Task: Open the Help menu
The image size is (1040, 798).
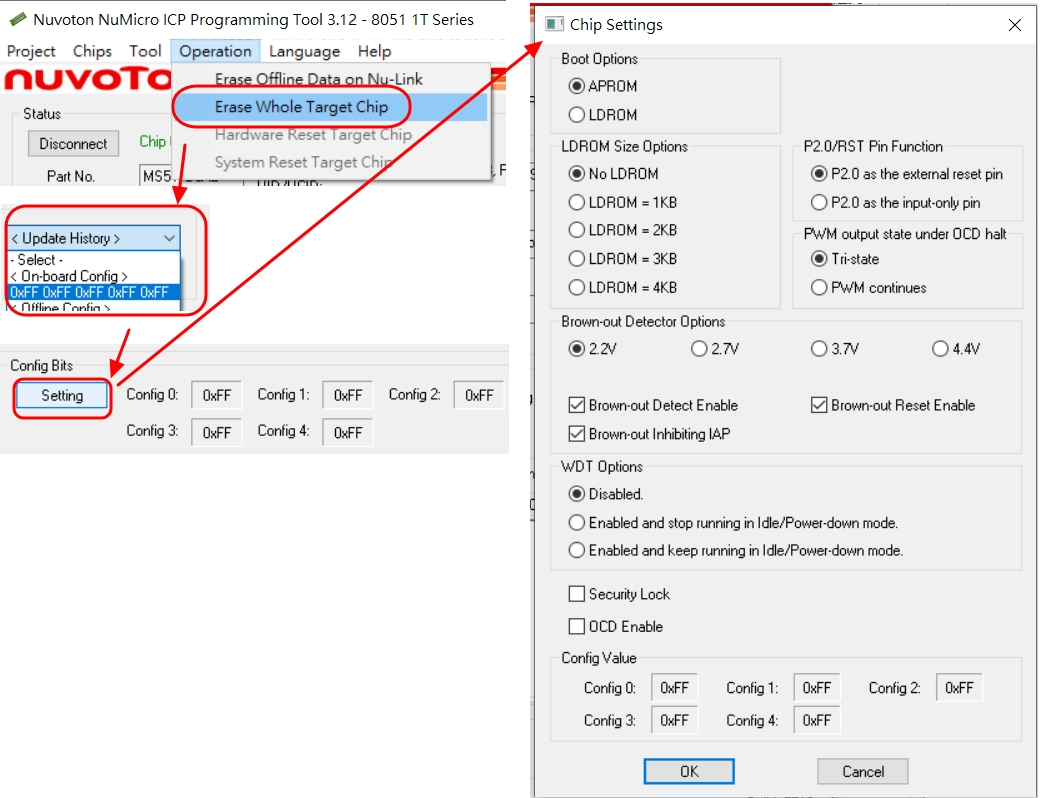Action: coord(374,51)
